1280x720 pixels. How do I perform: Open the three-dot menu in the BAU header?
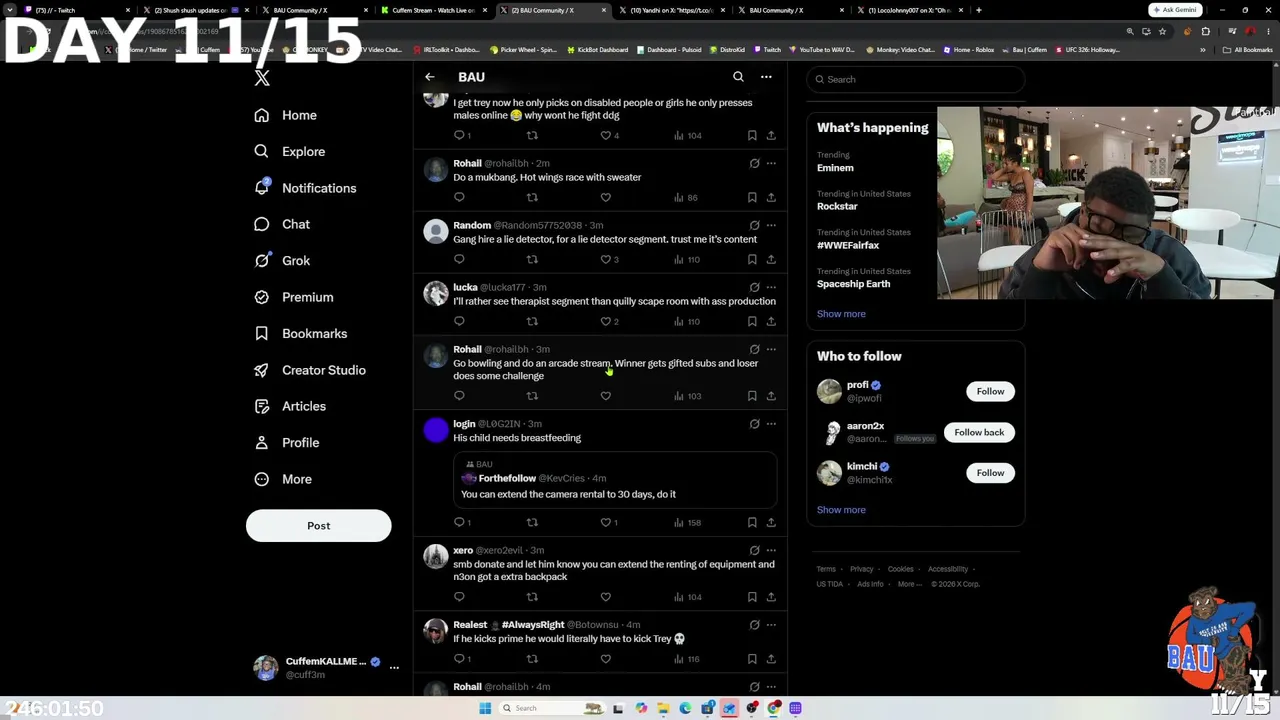(766, 77)
